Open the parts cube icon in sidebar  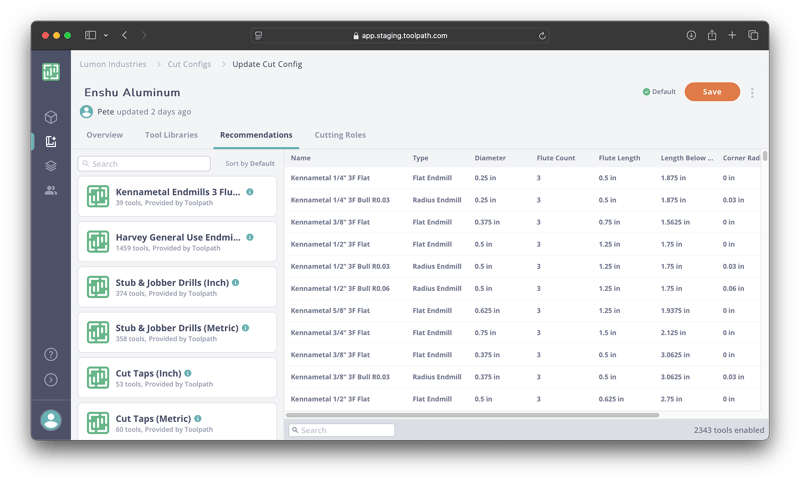tap(51, 117)
